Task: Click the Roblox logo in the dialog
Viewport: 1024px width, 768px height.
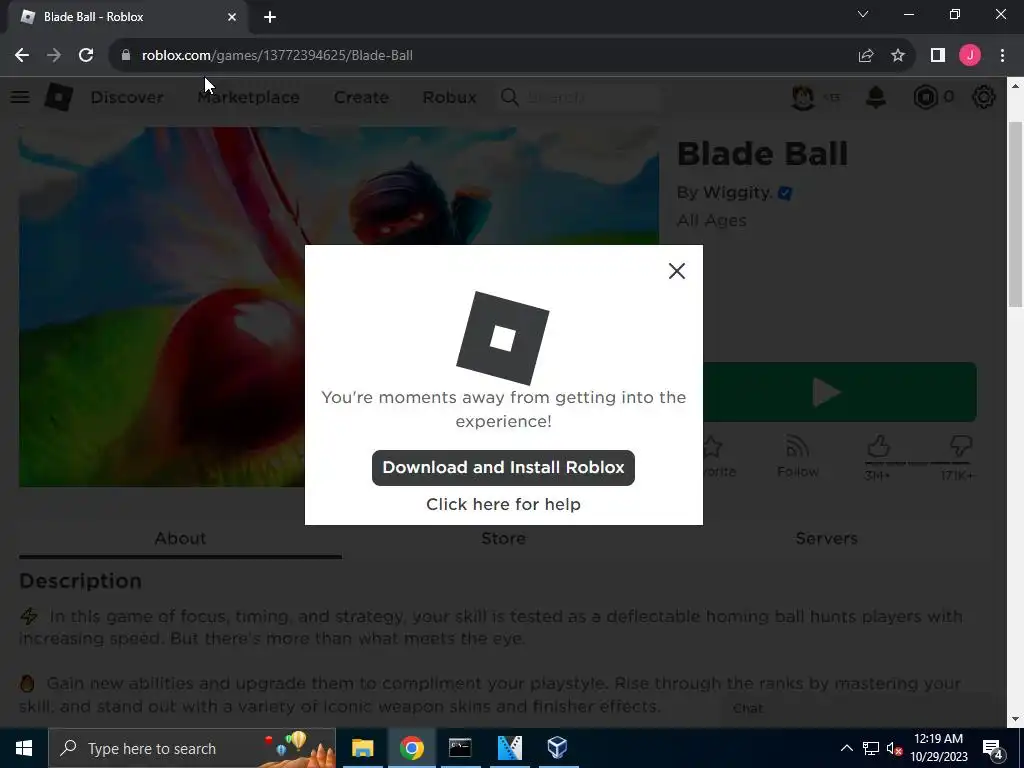Action: [503, 338]
